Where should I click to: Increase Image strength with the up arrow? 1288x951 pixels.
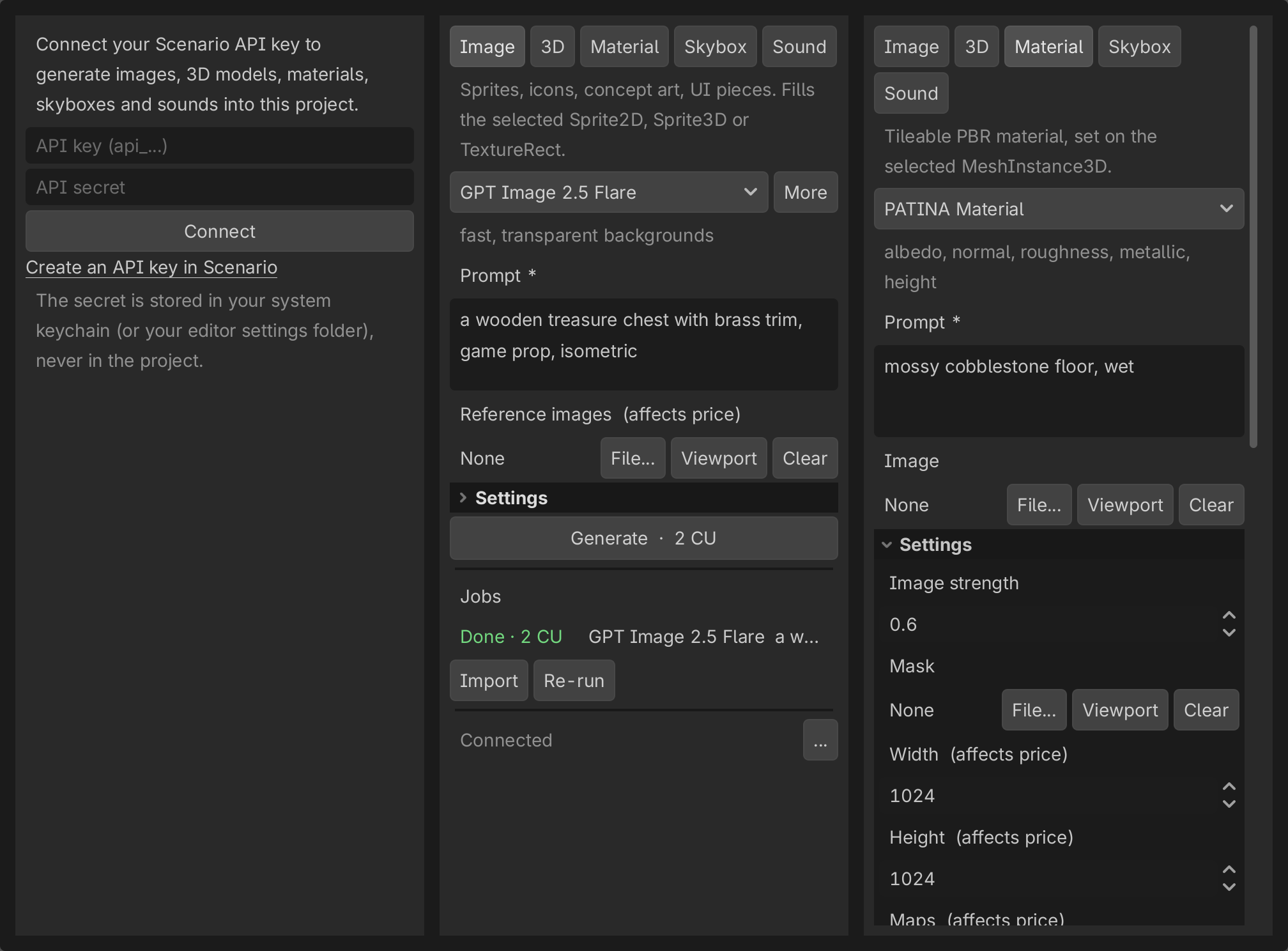[x=1229, y=615]
